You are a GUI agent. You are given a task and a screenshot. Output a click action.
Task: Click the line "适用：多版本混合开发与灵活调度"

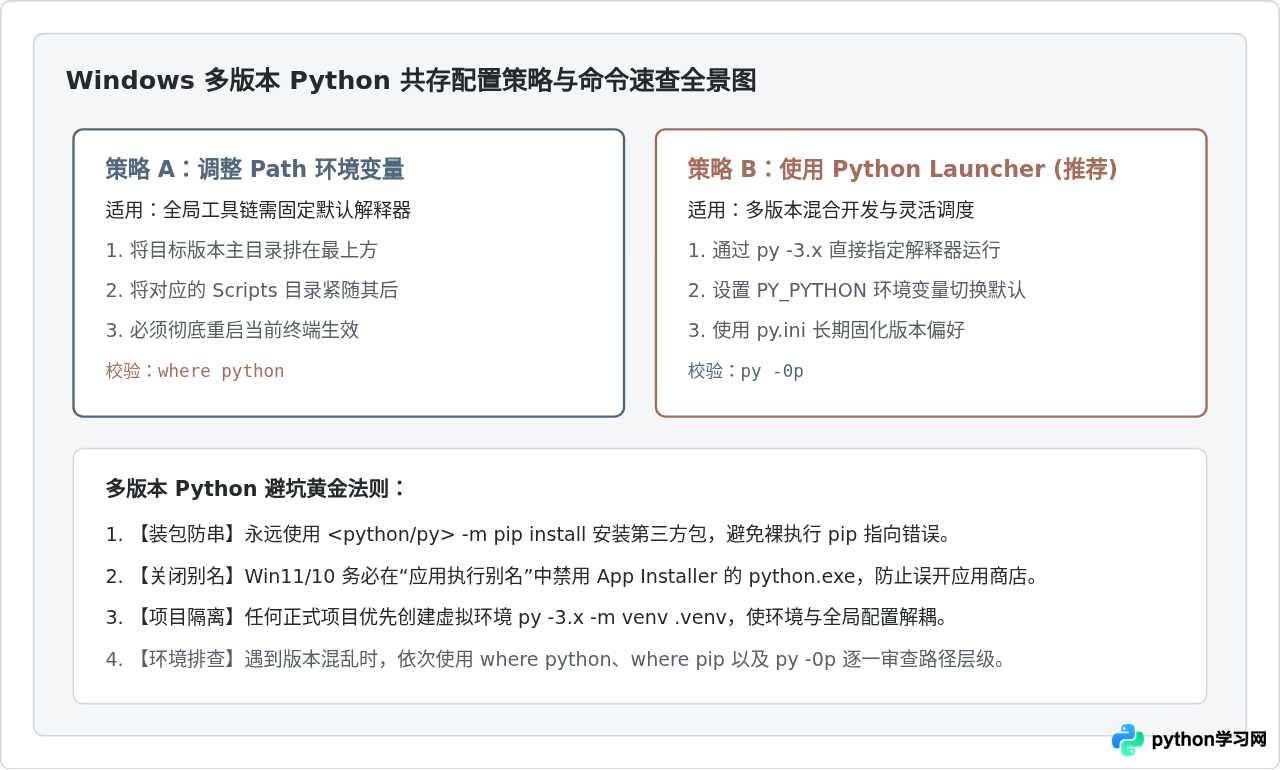(x=831, y=210)
